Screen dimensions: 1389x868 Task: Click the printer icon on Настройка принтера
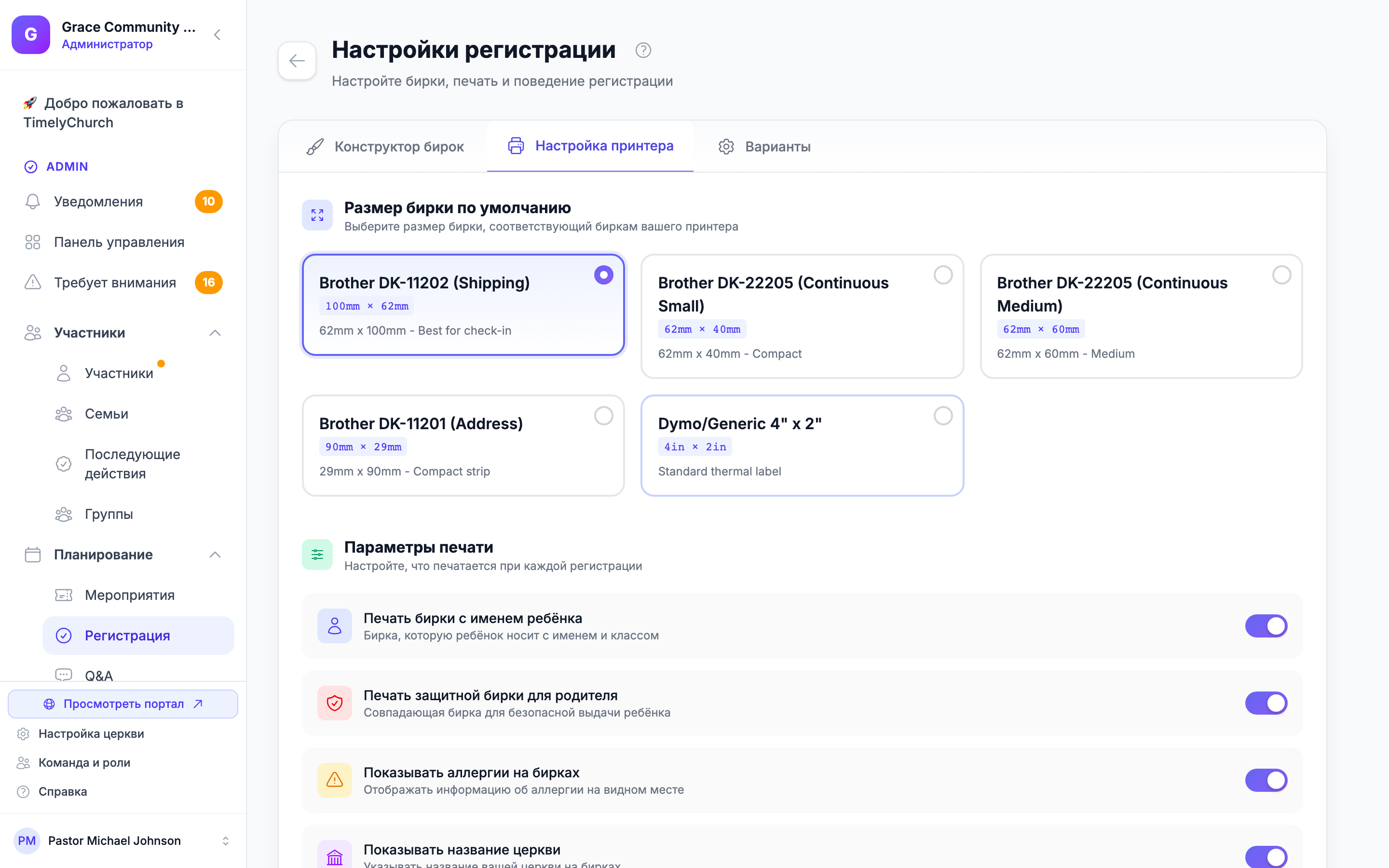pyautogui.click(x=516, y=146)
